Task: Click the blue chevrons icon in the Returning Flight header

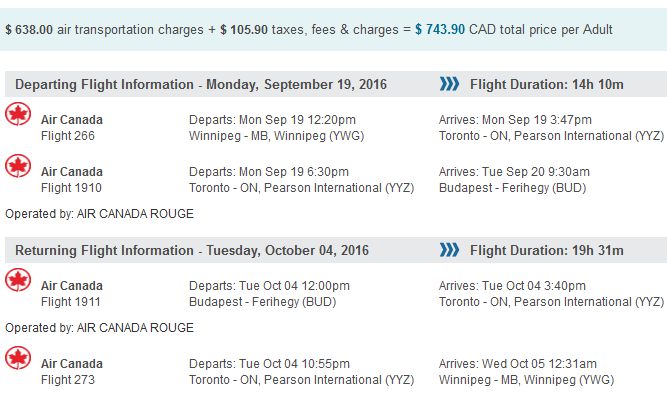Action: click(x=449, y=250)
